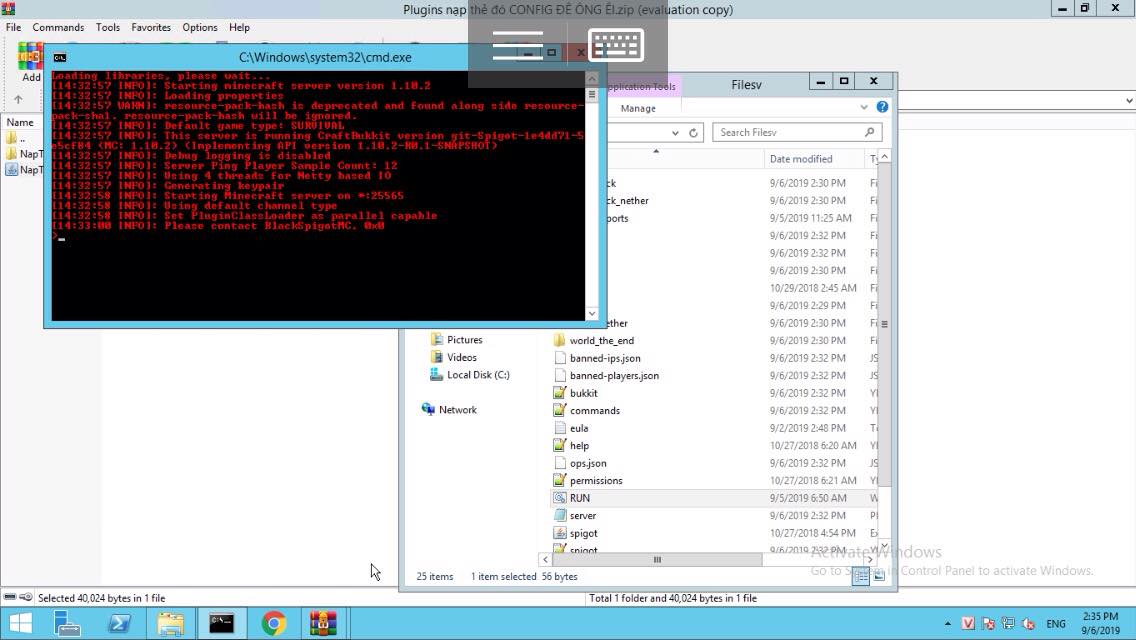1136x640 pixels.
Task: Launch PowerShell from the taskbar
Action: tap(119, 624)
